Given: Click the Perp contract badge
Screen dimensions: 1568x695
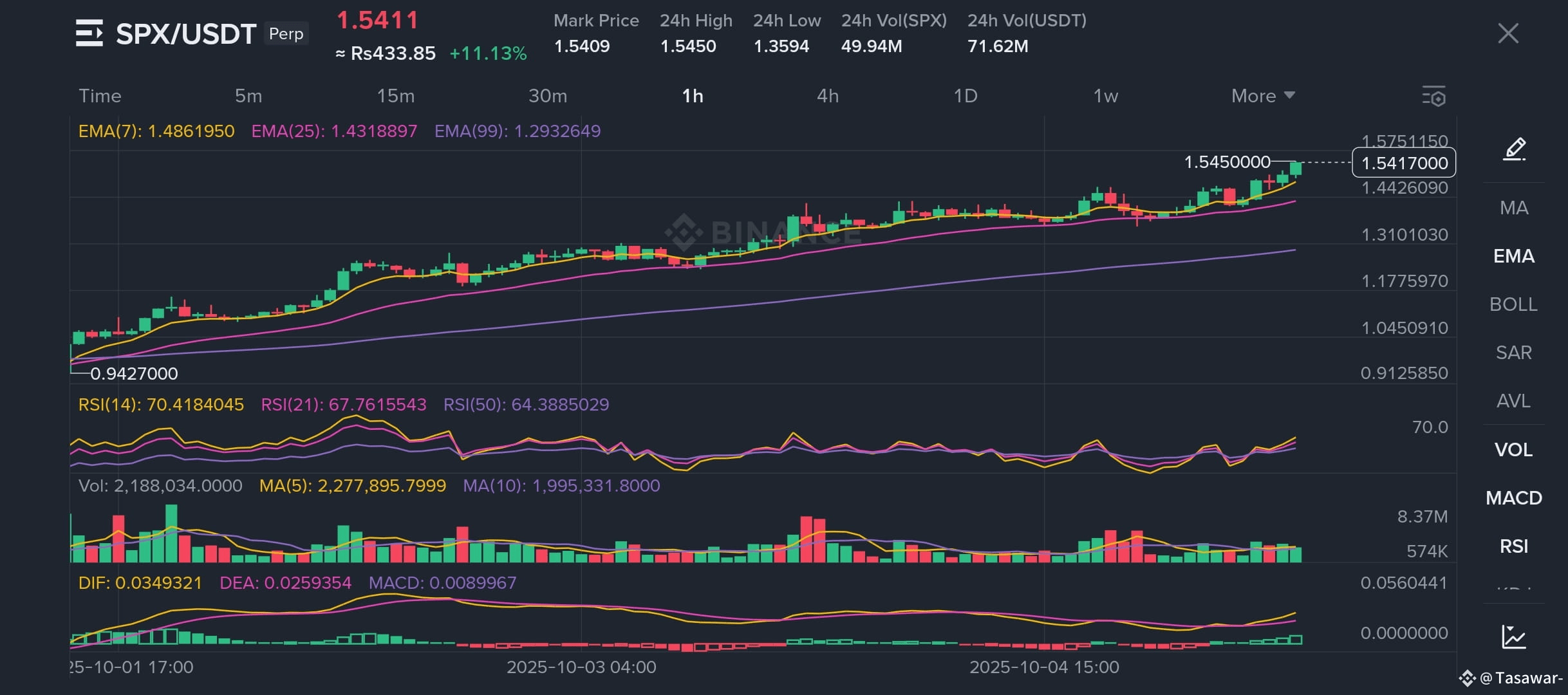Looking at the screenshot, I should [286, 33].
